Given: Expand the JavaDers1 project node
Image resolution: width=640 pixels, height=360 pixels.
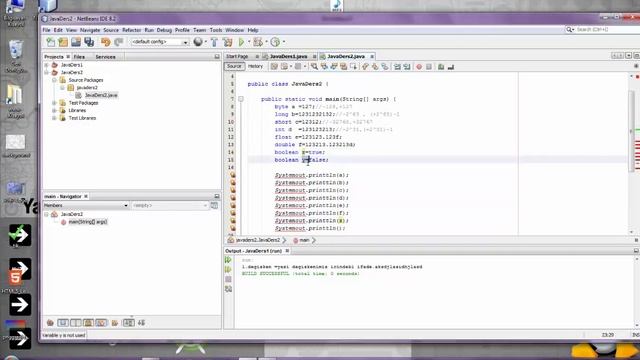Looking at the screenshot, I should [x=47, y=65].
